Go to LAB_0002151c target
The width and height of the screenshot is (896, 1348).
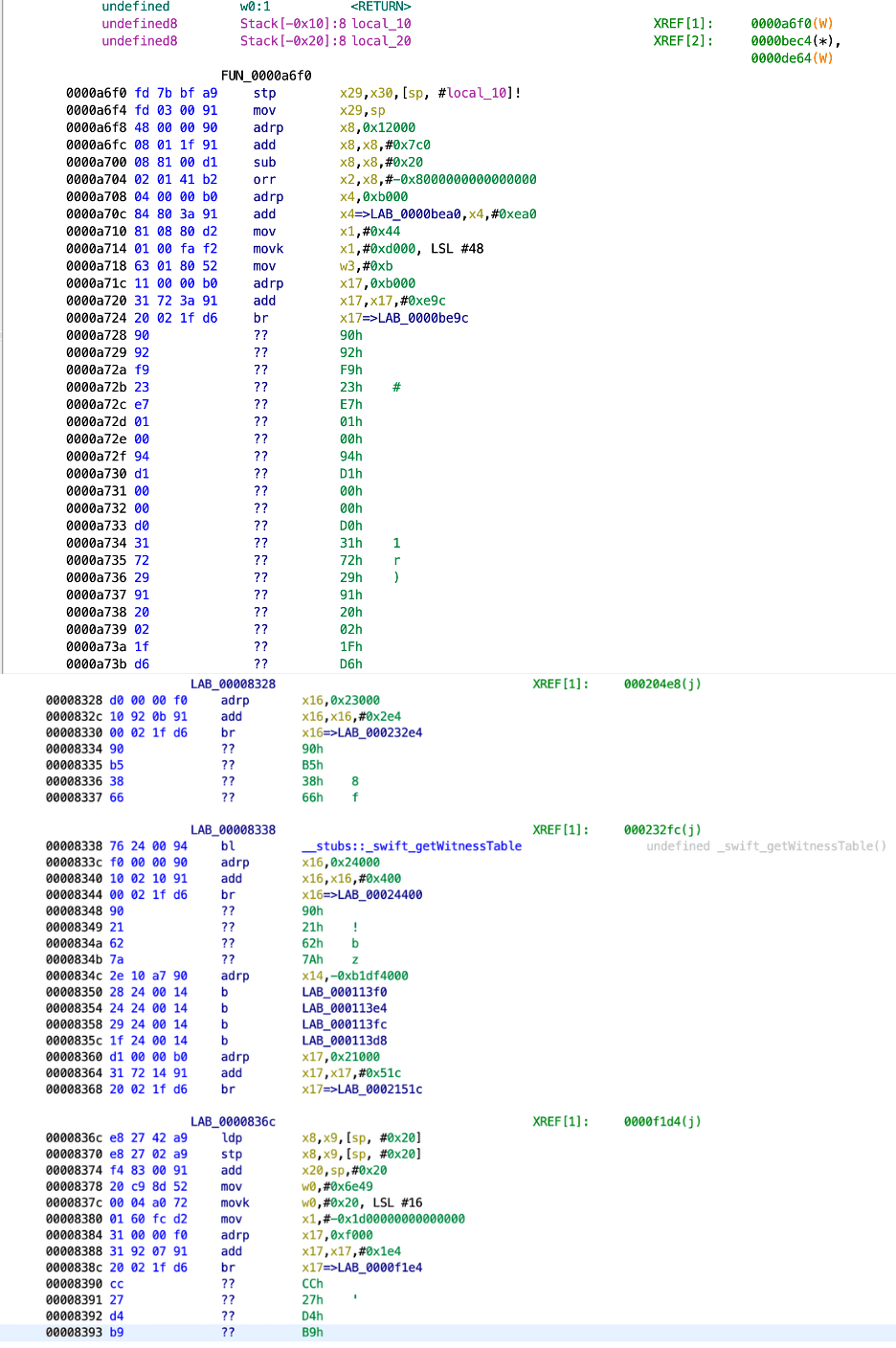click(380, 1090)
